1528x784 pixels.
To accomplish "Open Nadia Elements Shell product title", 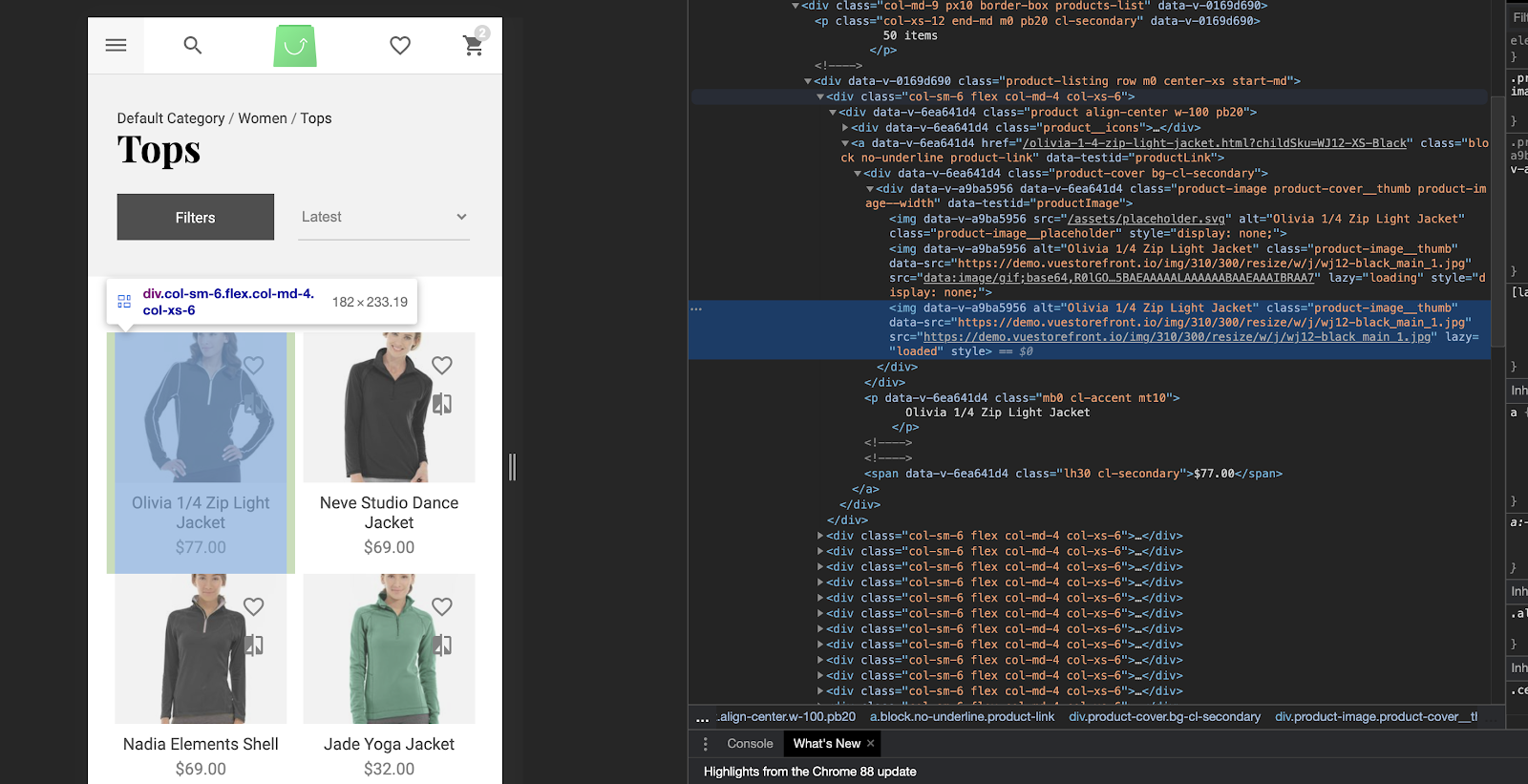I will point(201,744).
